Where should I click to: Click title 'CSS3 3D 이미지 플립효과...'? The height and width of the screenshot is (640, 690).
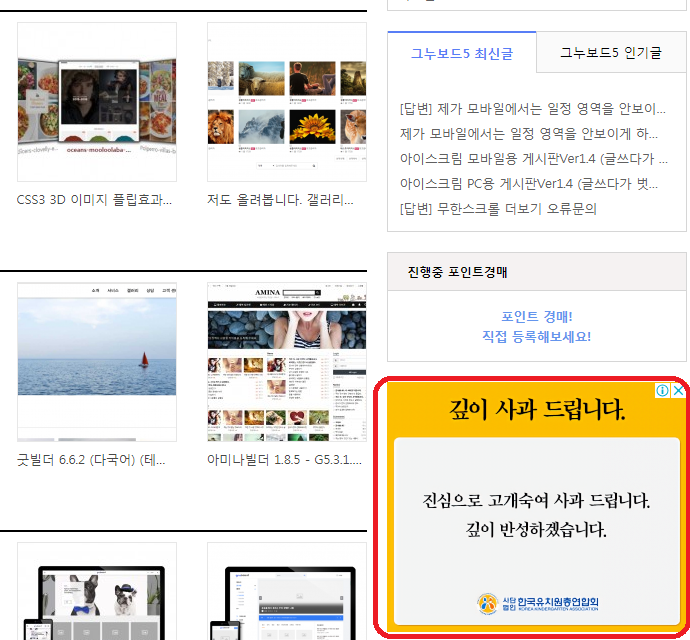pyautogui.click(x=94, y=200)
